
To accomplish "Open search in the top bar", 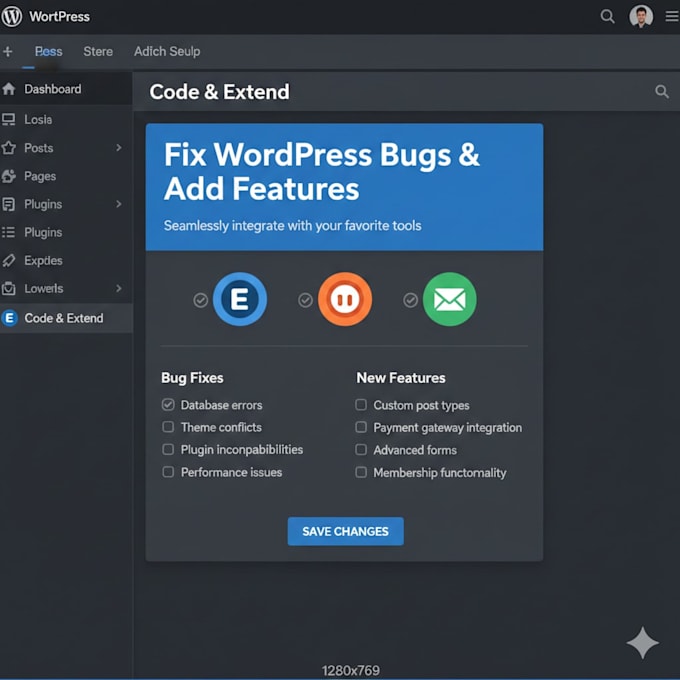I will click(x=607, y=16).
